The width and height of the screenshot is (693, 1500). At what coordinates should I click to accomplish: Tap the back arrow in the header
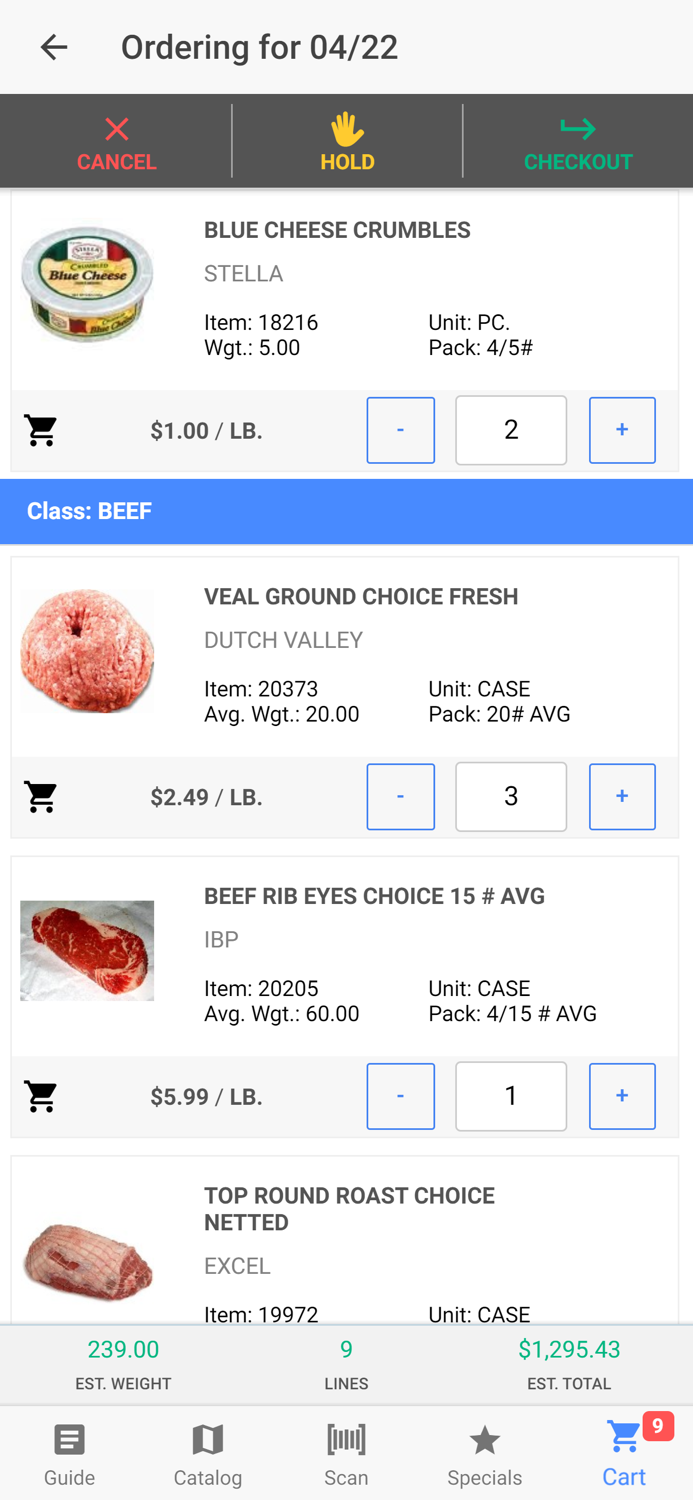53,47
